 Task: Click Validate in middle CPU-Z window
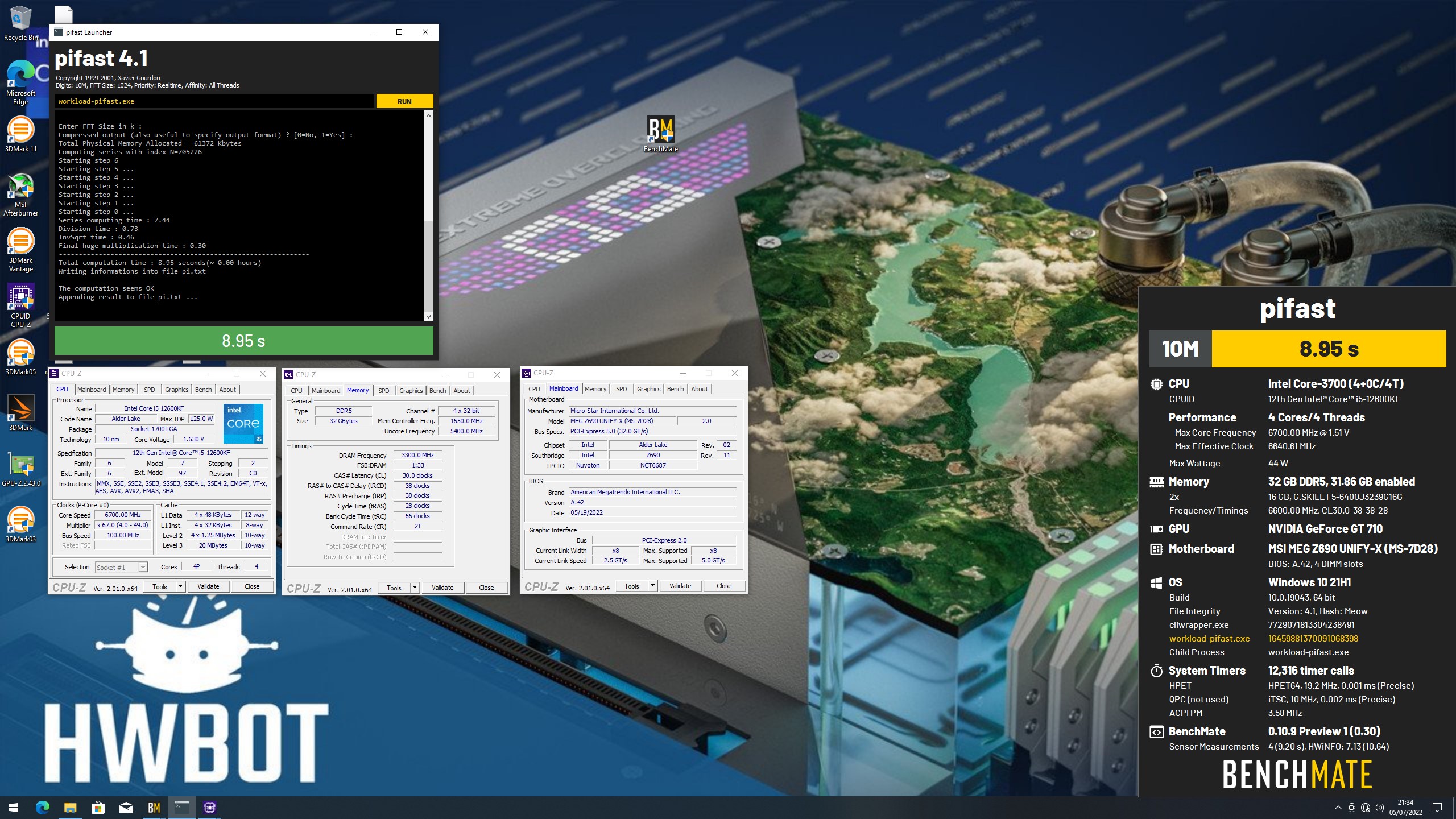tap(442, 588)
